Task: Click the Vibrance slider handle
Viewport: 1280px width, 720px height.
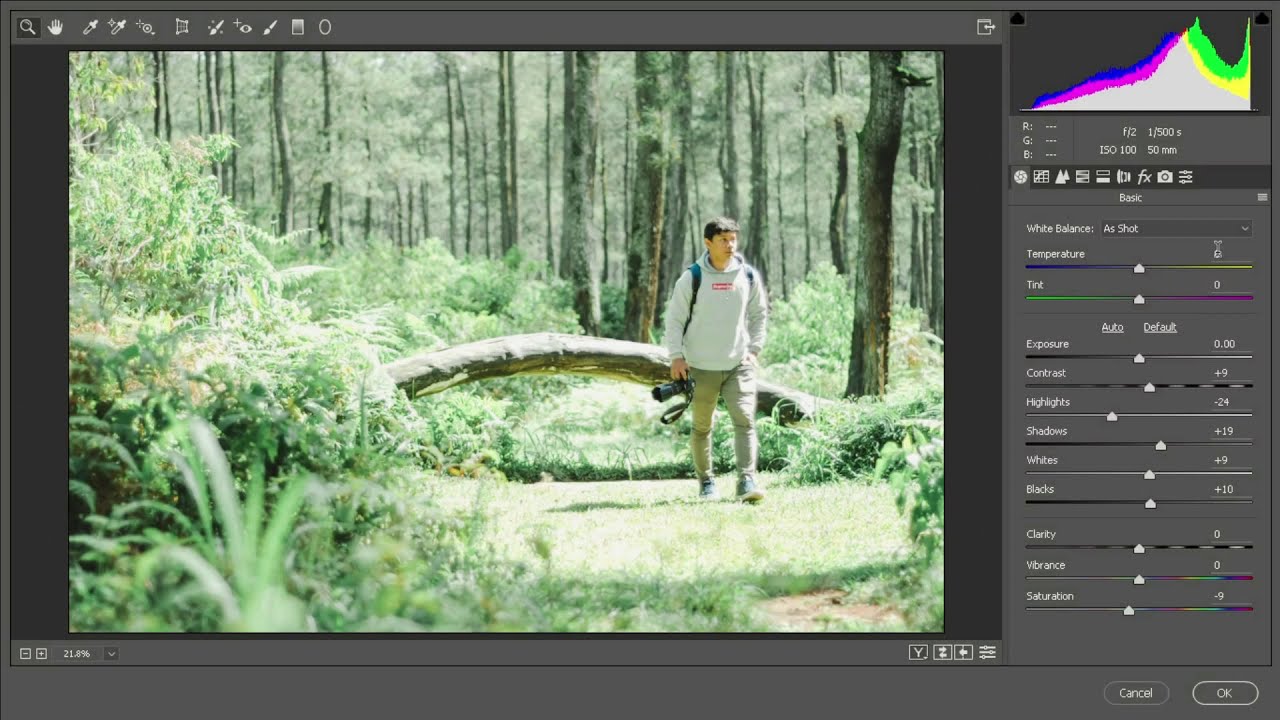Action: coord(1139,579)
